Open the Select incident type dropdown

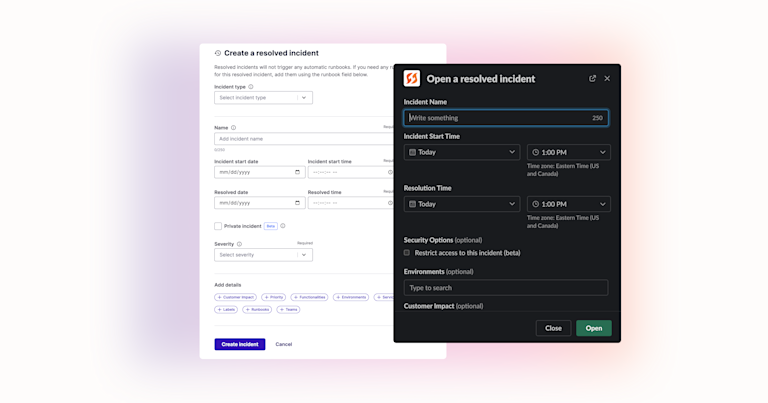[263, 97]
